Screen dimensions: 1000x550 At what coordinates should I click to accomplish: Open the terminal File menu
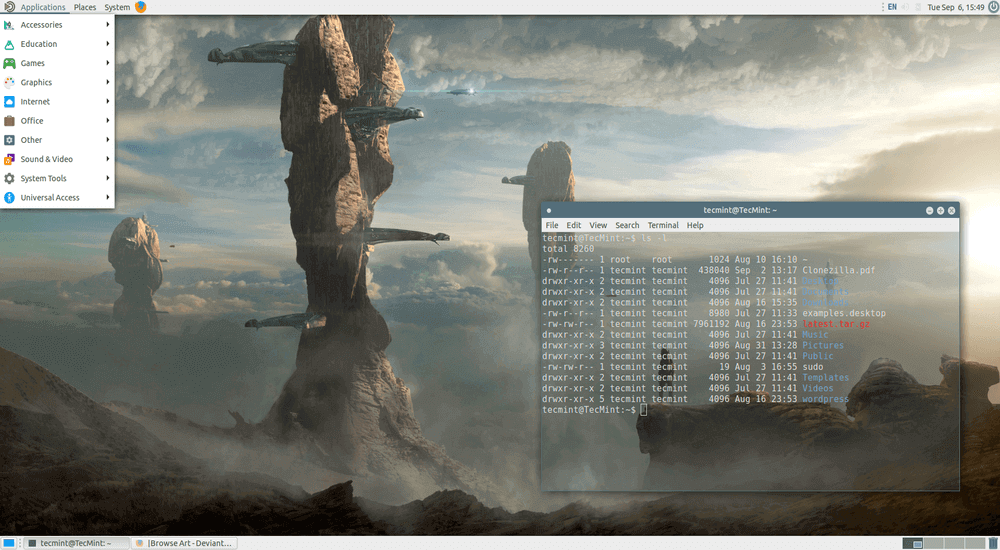[552, 225]
